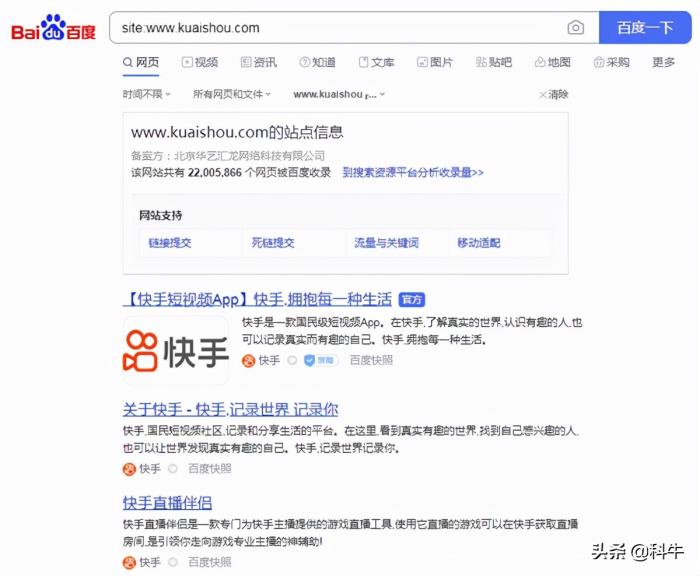Screen dimensions: 700x576
Task: Expand the 所有网页和文件 filter dropdown
Action: coord(232,95)
